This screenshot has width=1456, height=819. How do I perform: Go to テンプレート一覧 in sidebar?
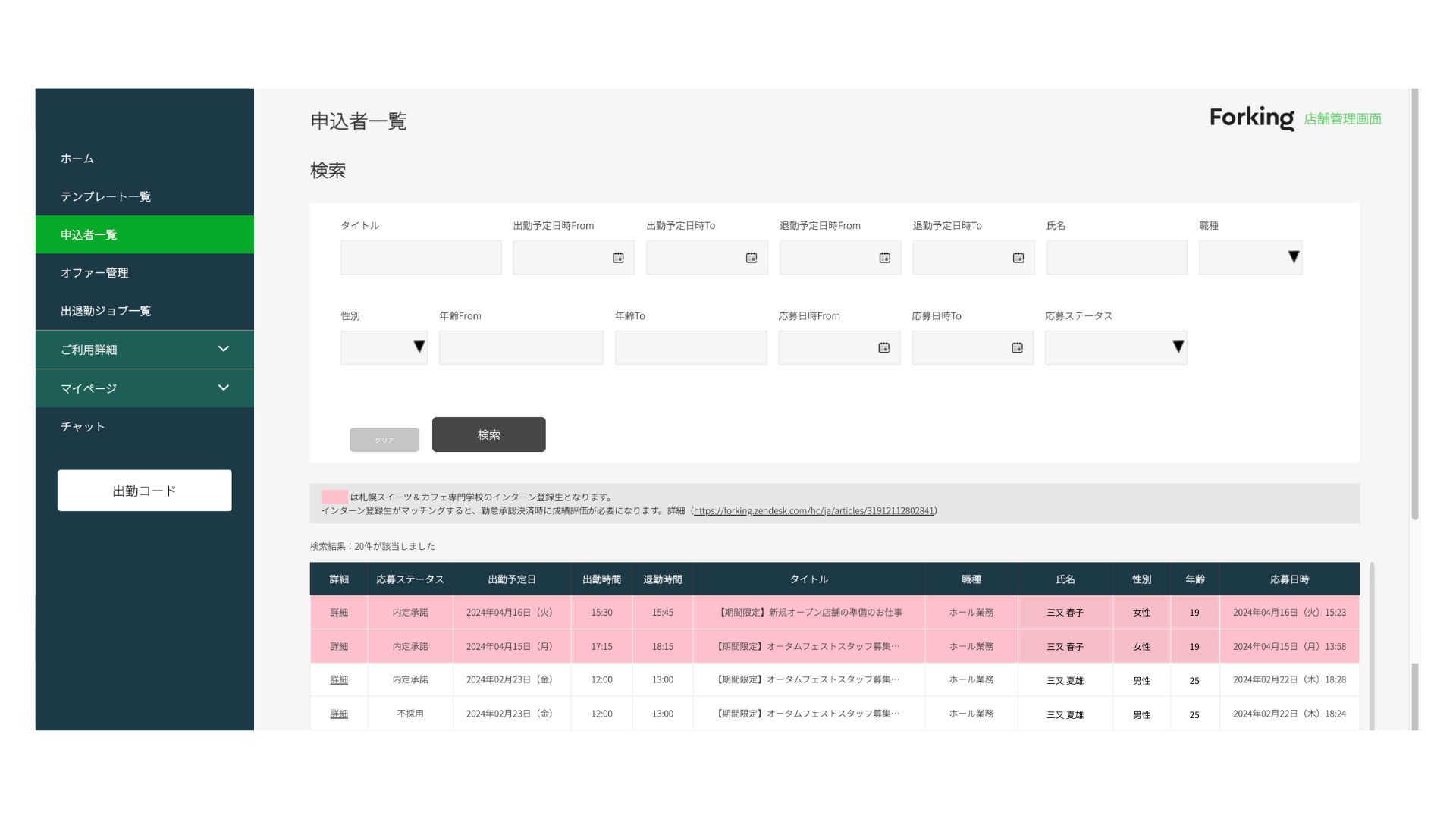[x=105, y=196]
